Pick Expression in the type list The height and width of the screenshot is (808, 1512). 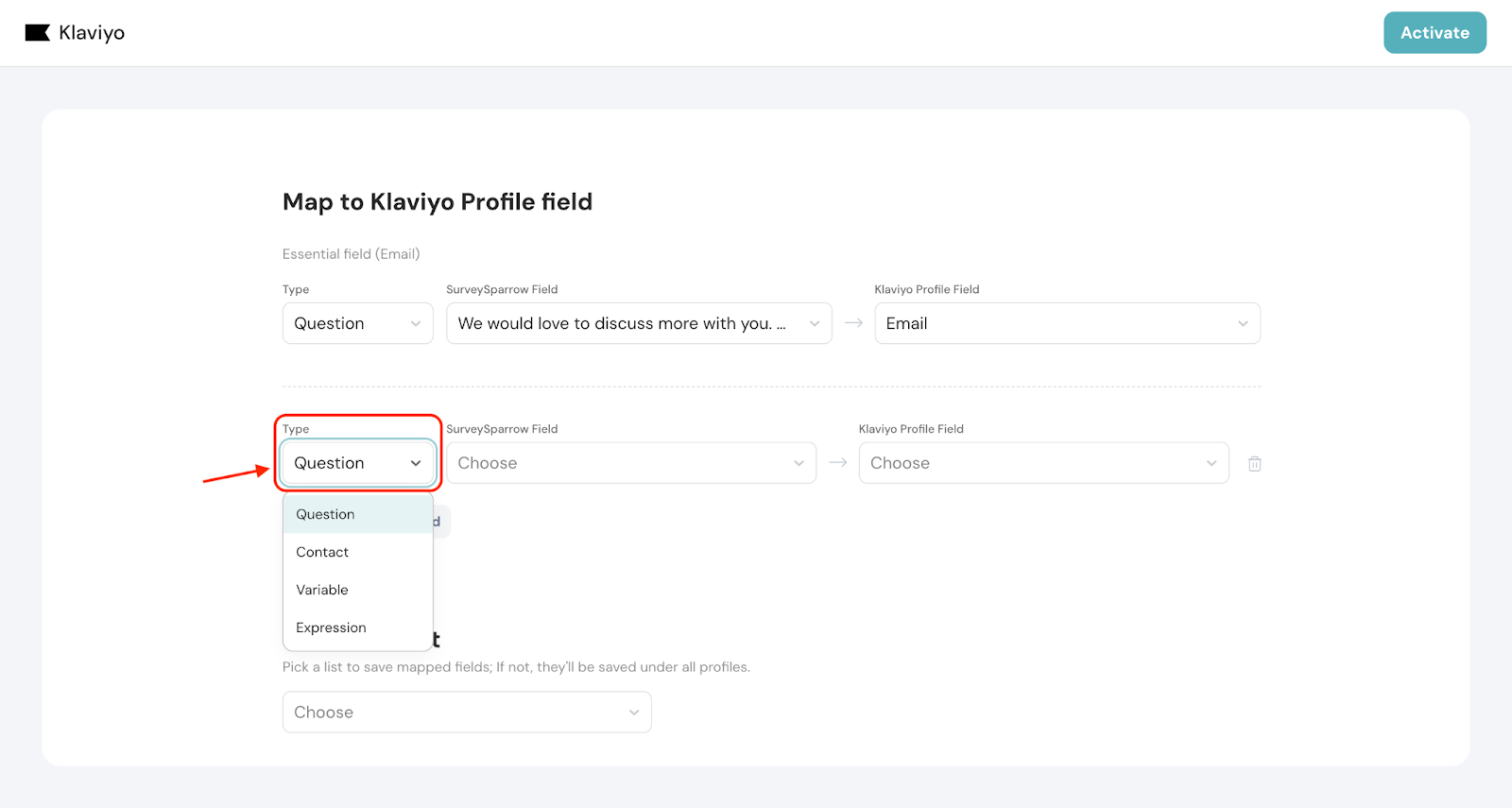[x=331, y=627]
